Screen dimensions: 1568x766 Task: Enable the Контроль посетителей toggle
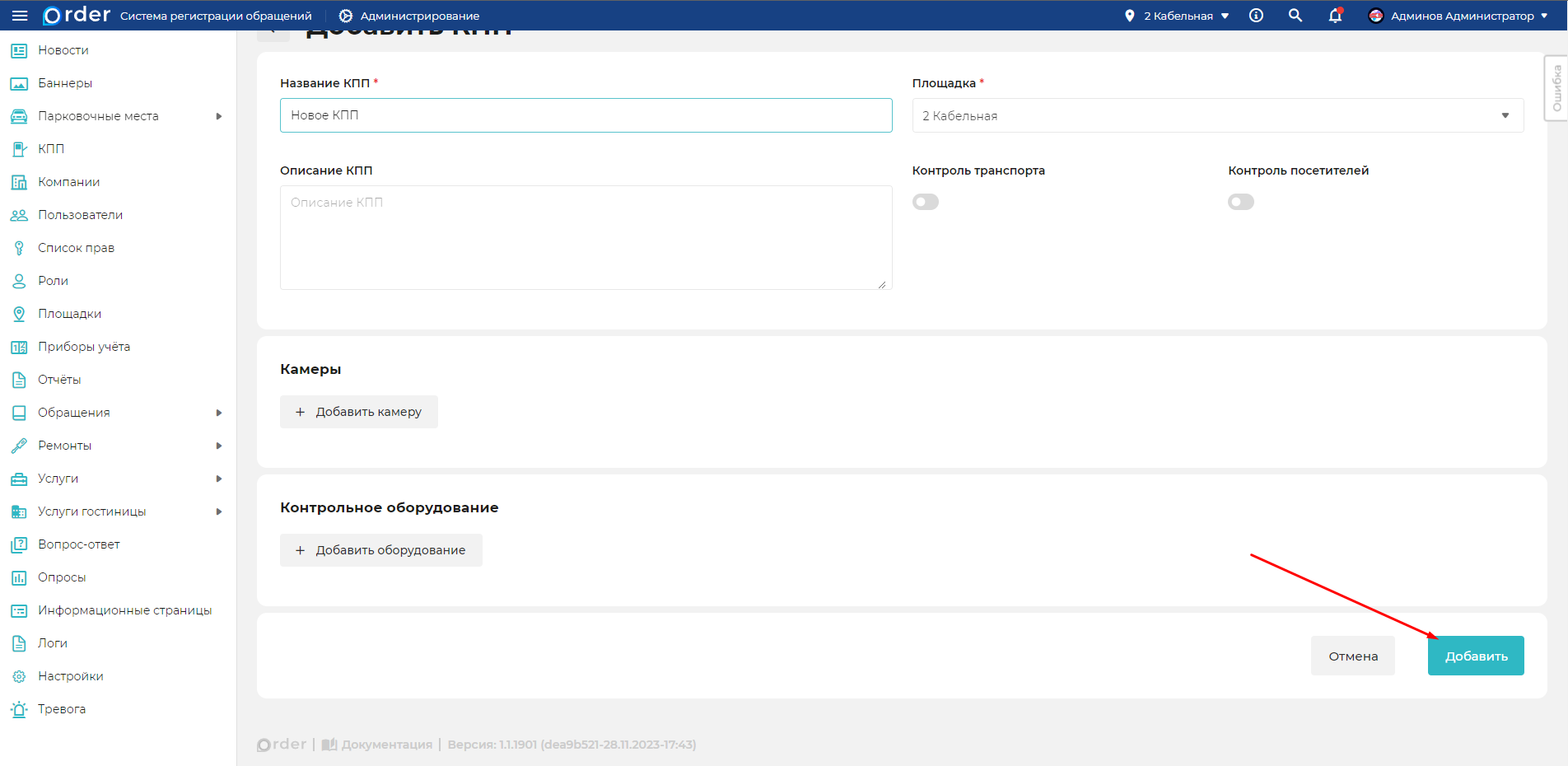(1241, 202)
